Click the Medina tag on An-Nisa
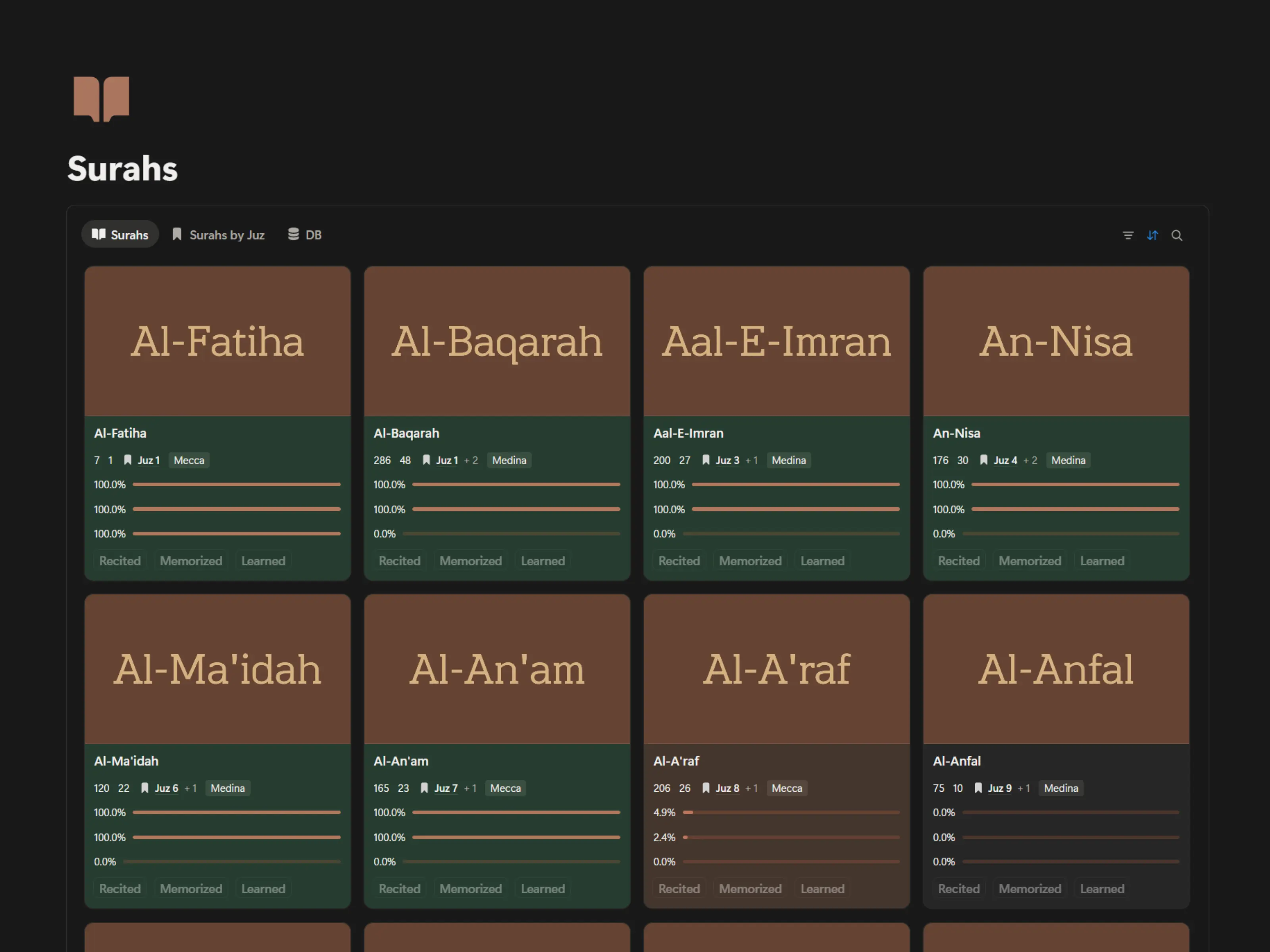The width and height of the screenshot is (1270, 952). click(x=1068, y=460)
